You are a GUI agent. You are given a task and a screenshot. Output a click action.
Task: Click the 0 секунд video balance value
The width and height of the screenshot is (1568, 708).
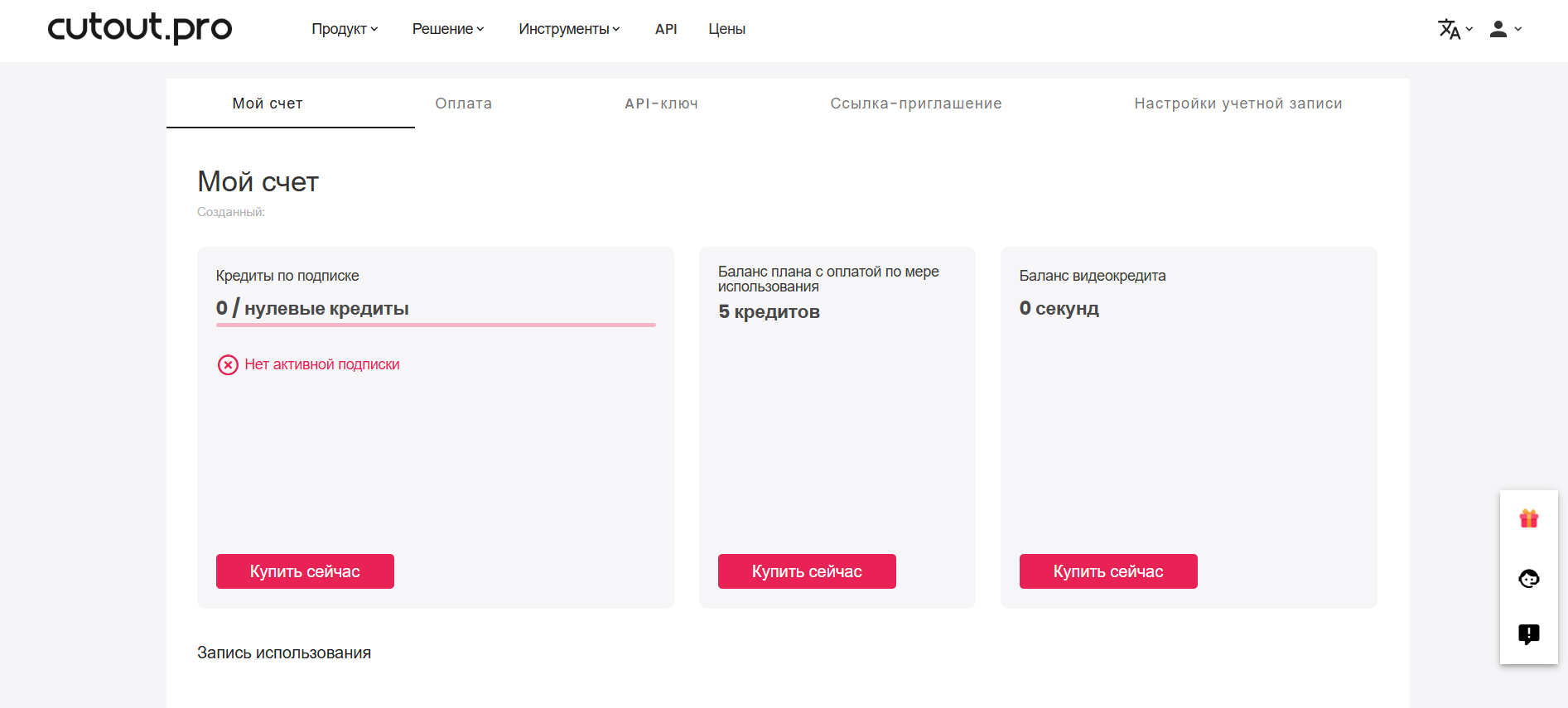pyautogui.click(x=1059, y=309)
